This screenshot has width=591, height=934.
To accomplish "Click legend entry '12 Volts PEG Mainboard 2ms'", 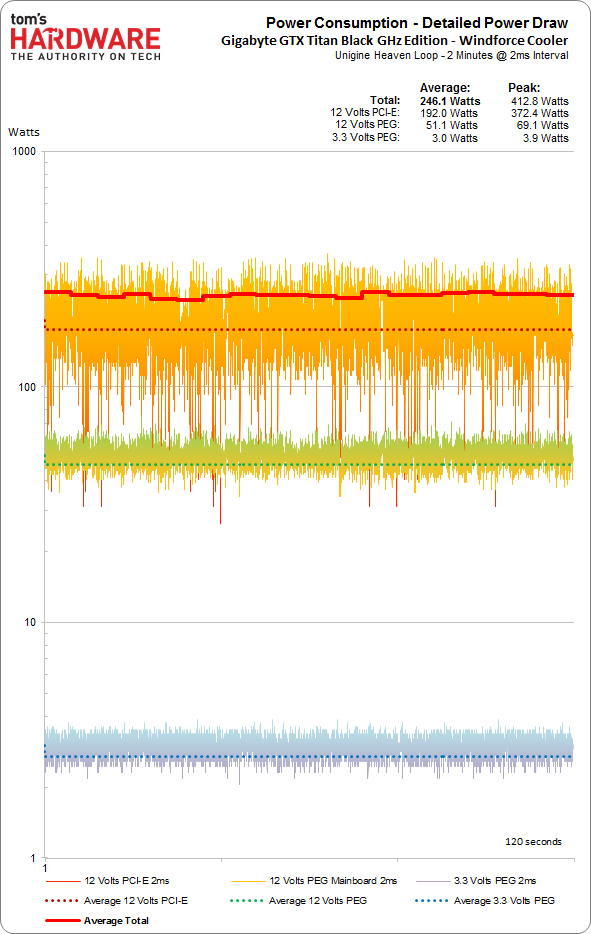I will tap(313, 880).
